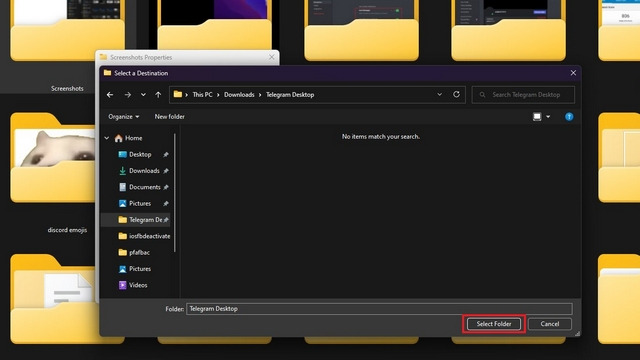The width and height of the screenshot is (640, 360).
Task: Go forward using the Forward arrow
Action: tap(128, 95)
